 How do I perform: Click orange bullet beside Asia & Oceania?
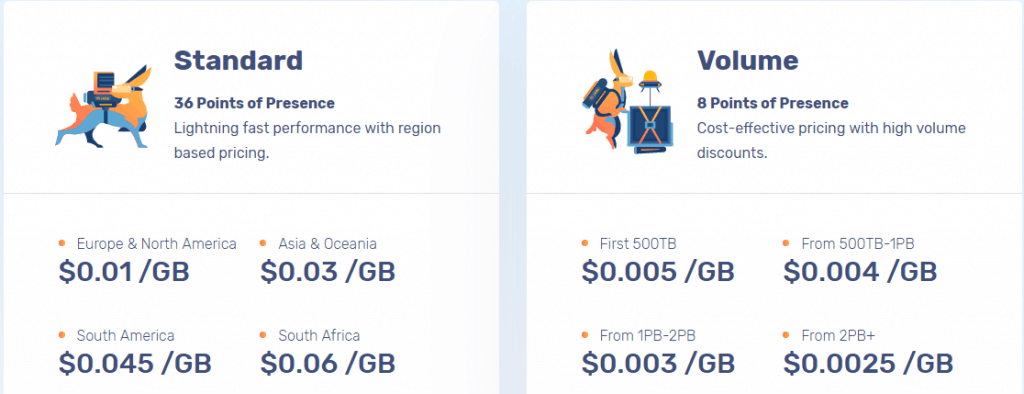[263, 243]
